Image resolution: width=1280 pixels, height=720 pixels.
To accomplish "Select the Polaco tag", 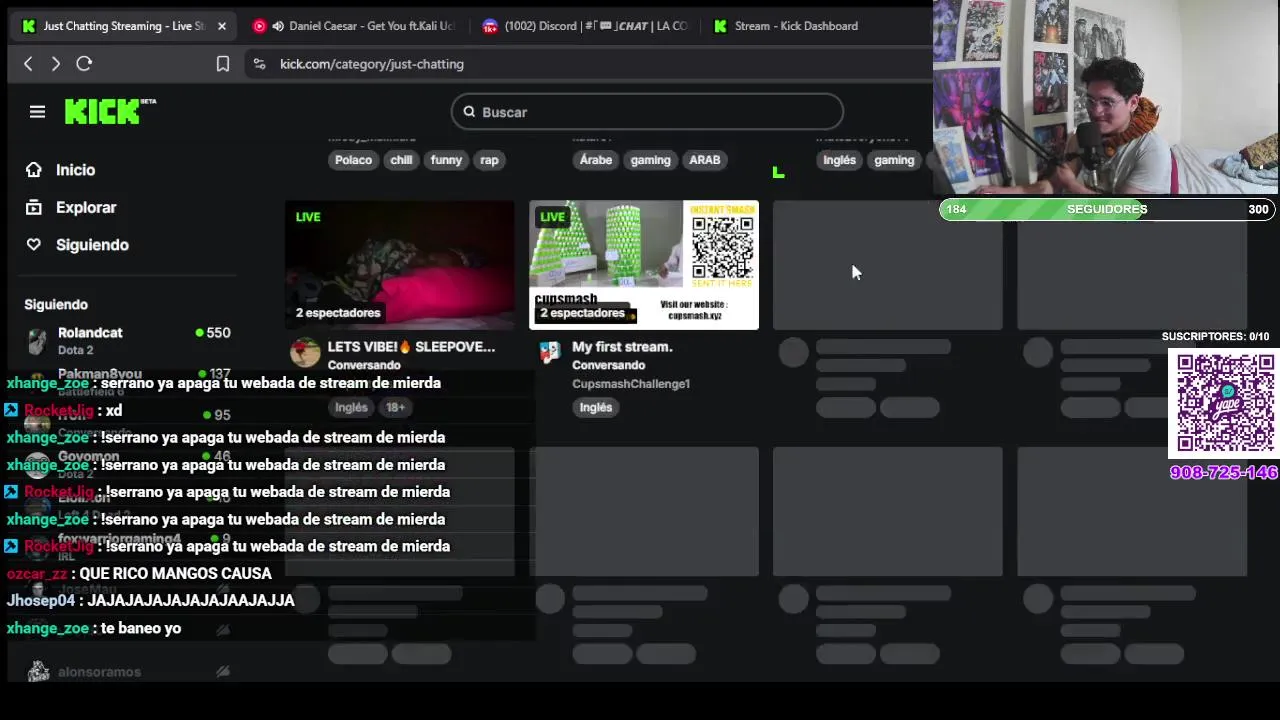I will point(353,160).
